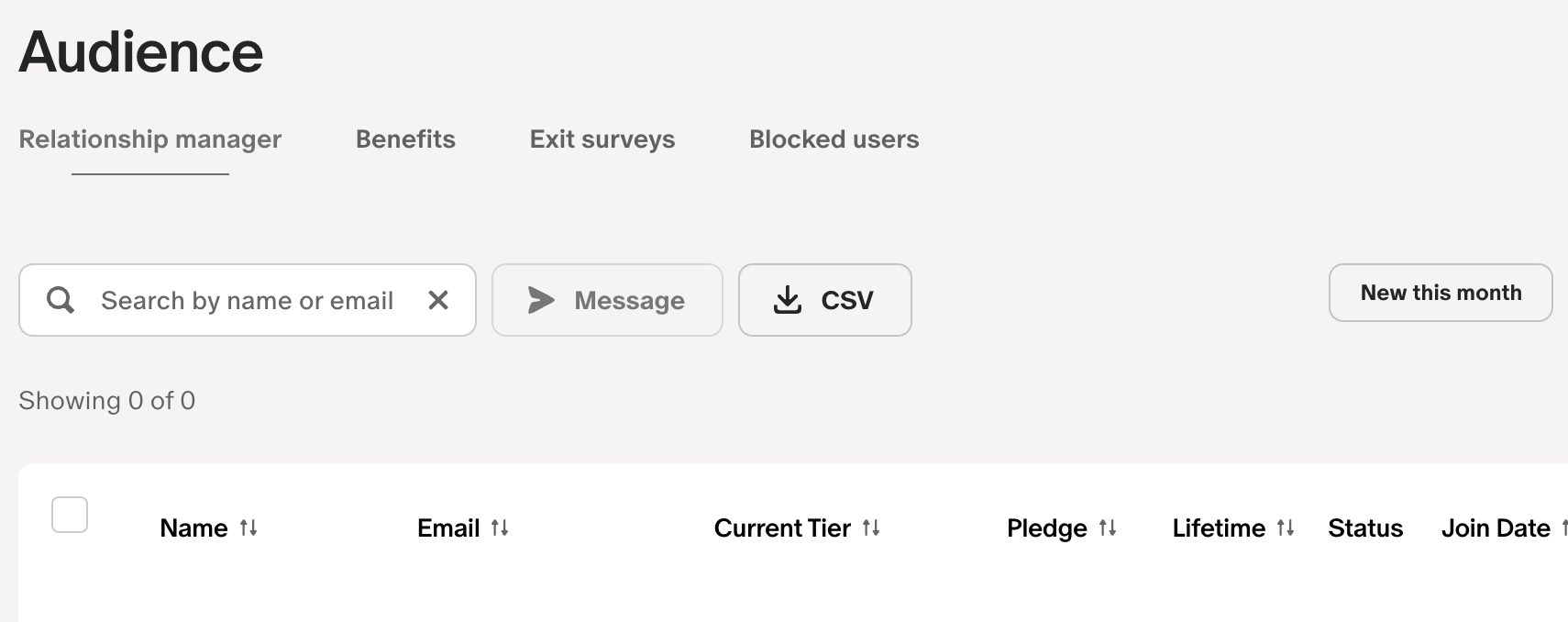Click the download icon on the CSV button
The image size is (1568, 622).
(787, 300)
